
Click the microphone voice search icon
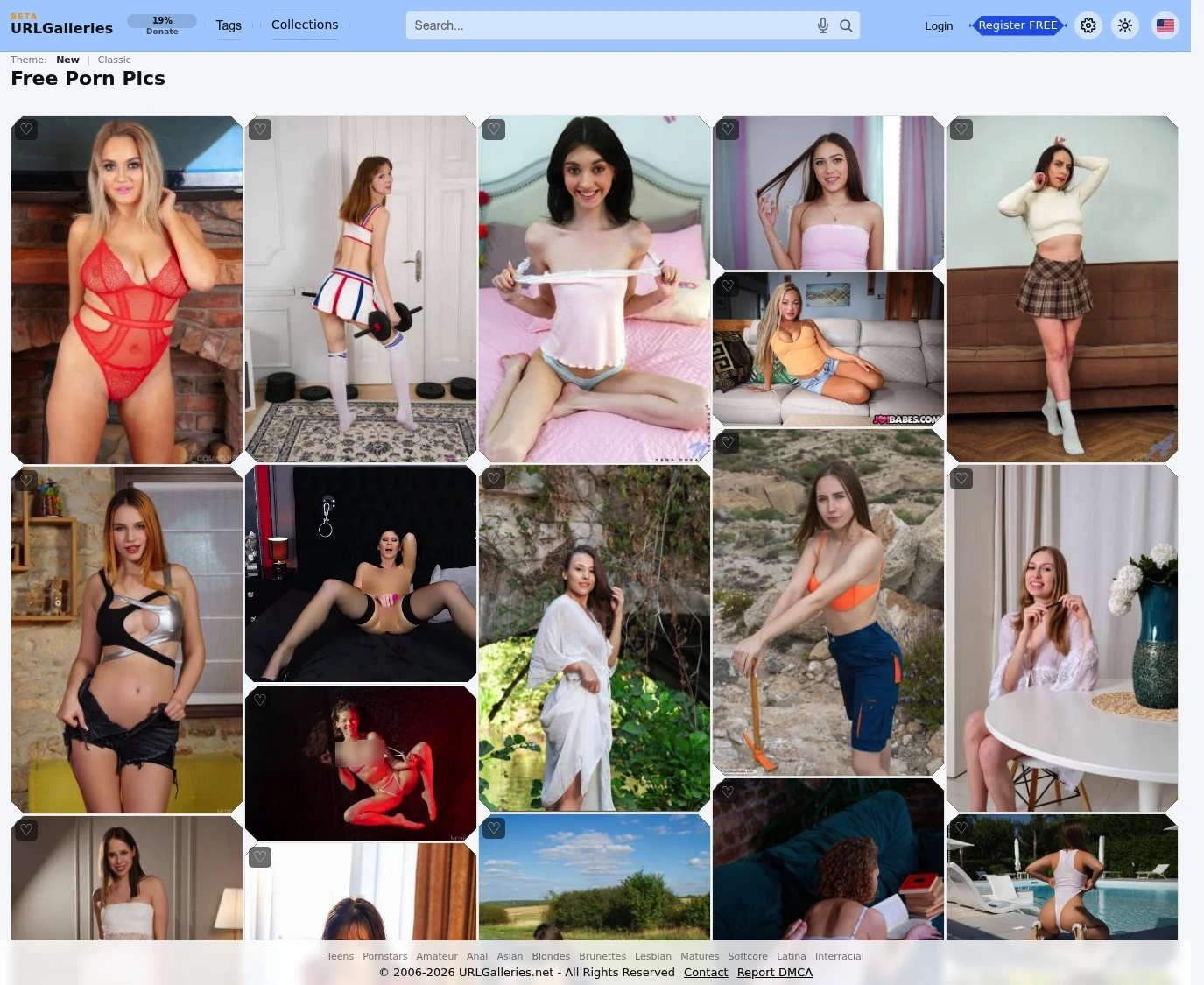click(x=823, y=25)
